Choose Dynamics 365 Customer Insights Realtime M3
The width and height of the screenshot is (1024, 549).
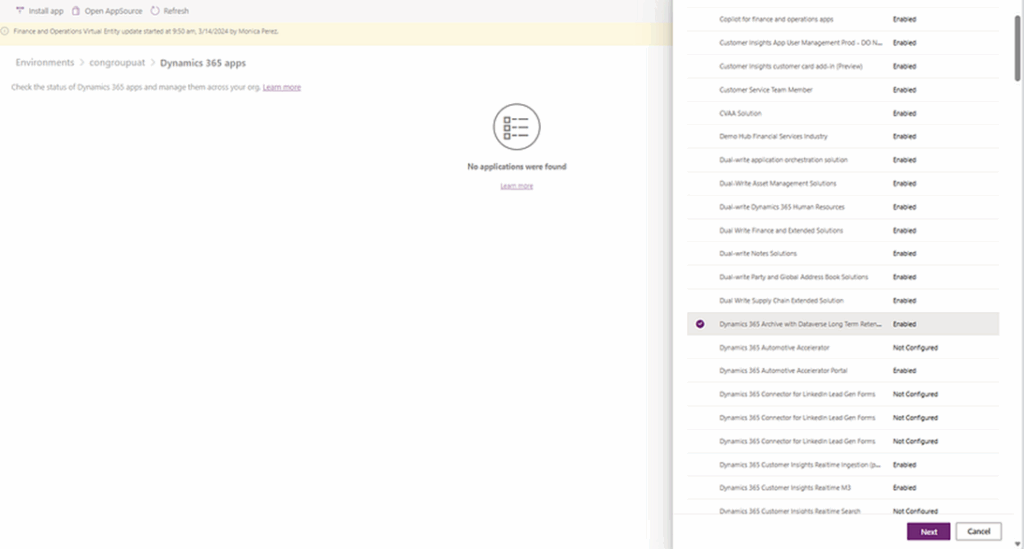(784, 488)
